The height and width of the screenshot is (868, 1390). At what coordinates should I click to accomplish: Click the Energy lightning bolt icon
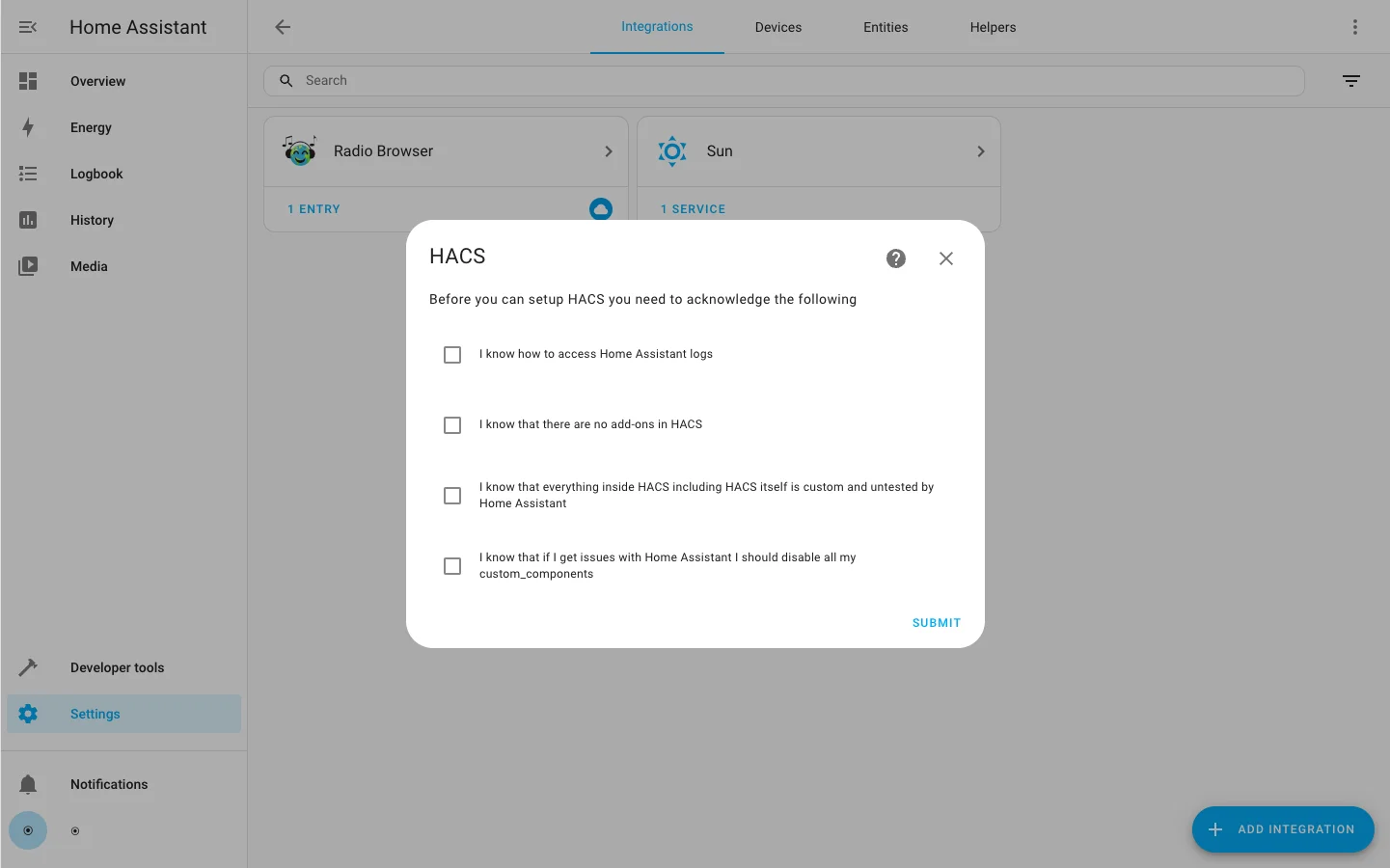click(x=28, y=127)
